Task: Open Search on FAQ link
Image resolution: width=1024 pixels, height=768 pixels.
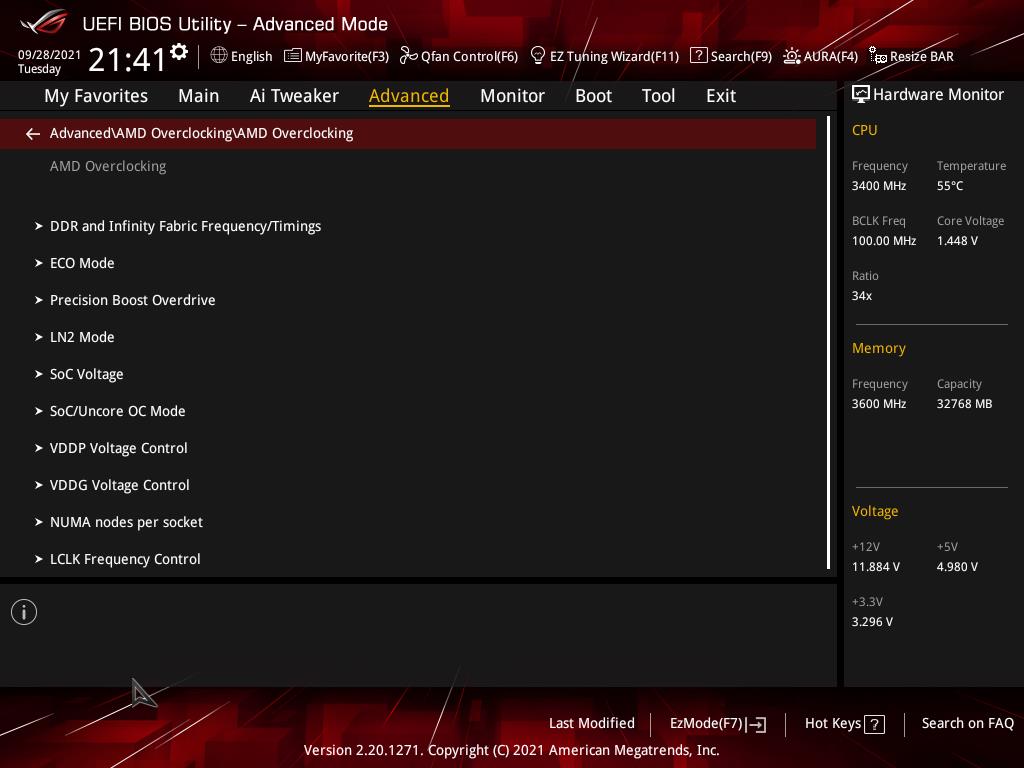Action: (x=967, y=724)
